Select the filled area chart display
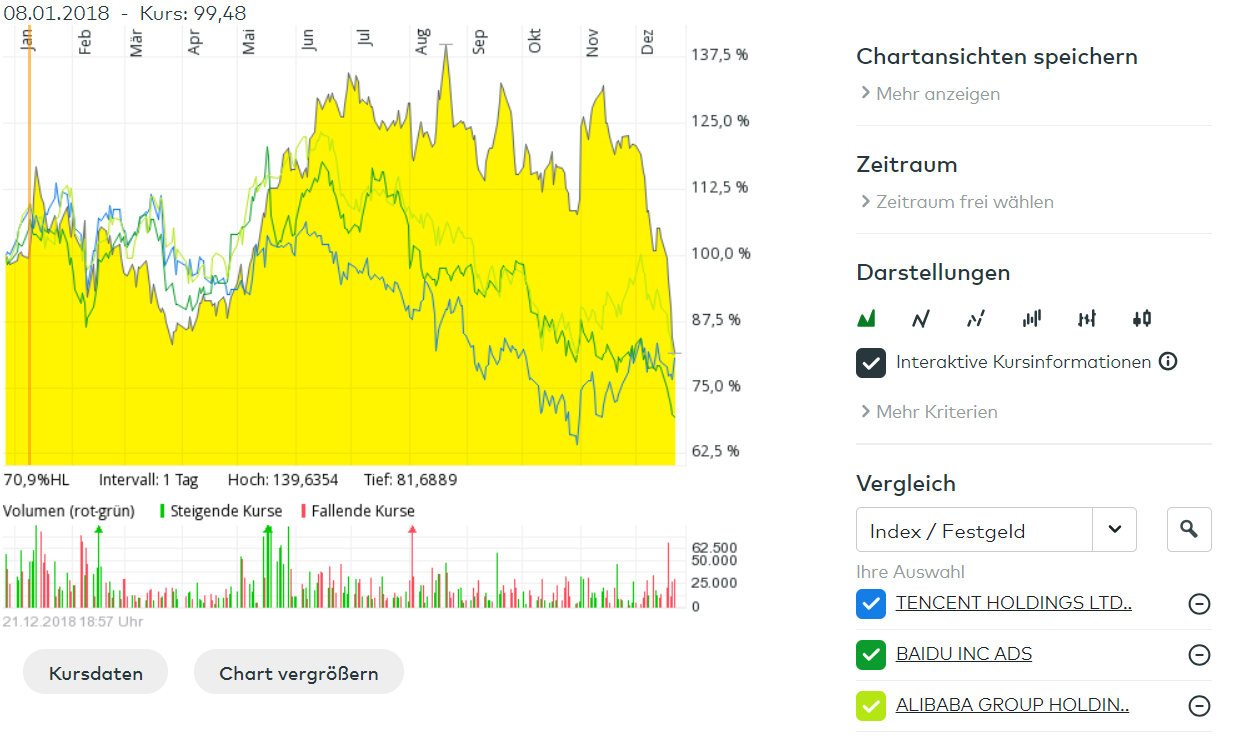This screenshot has height=750, width=1235. tap(866, 319)
